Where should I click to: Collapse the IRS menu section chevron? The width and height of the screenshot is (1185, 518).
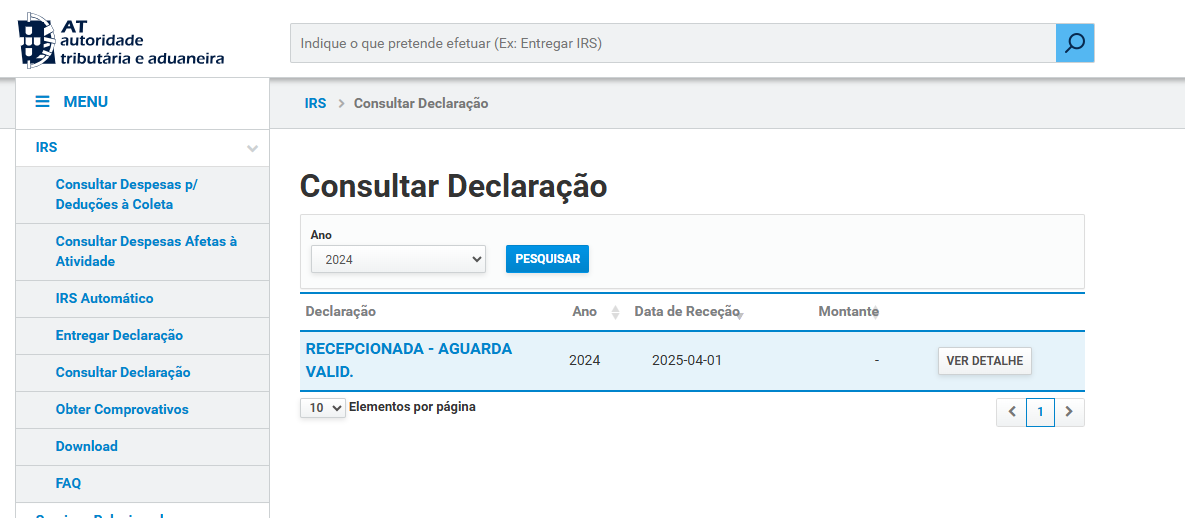pyautogui.click(x=252, y=148)
